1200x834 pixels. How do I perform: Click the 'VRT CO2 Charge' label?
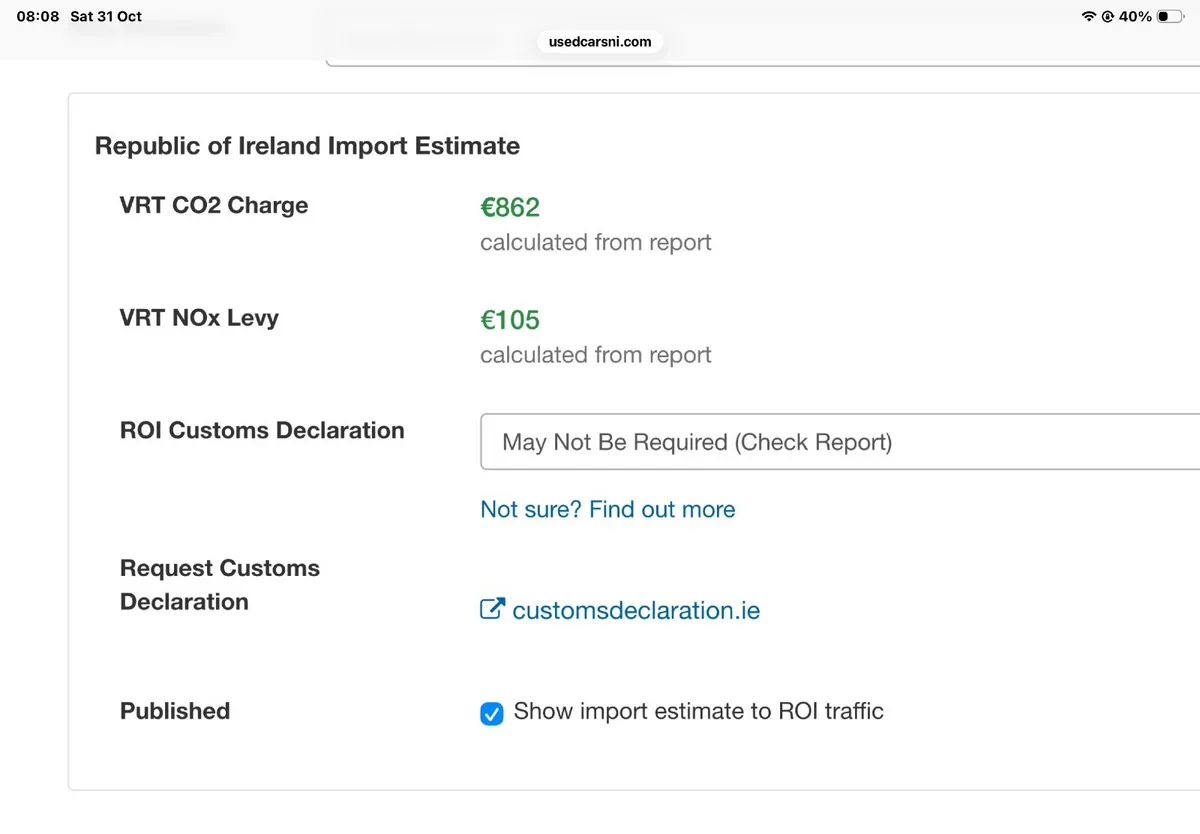(x=214, y=205)
